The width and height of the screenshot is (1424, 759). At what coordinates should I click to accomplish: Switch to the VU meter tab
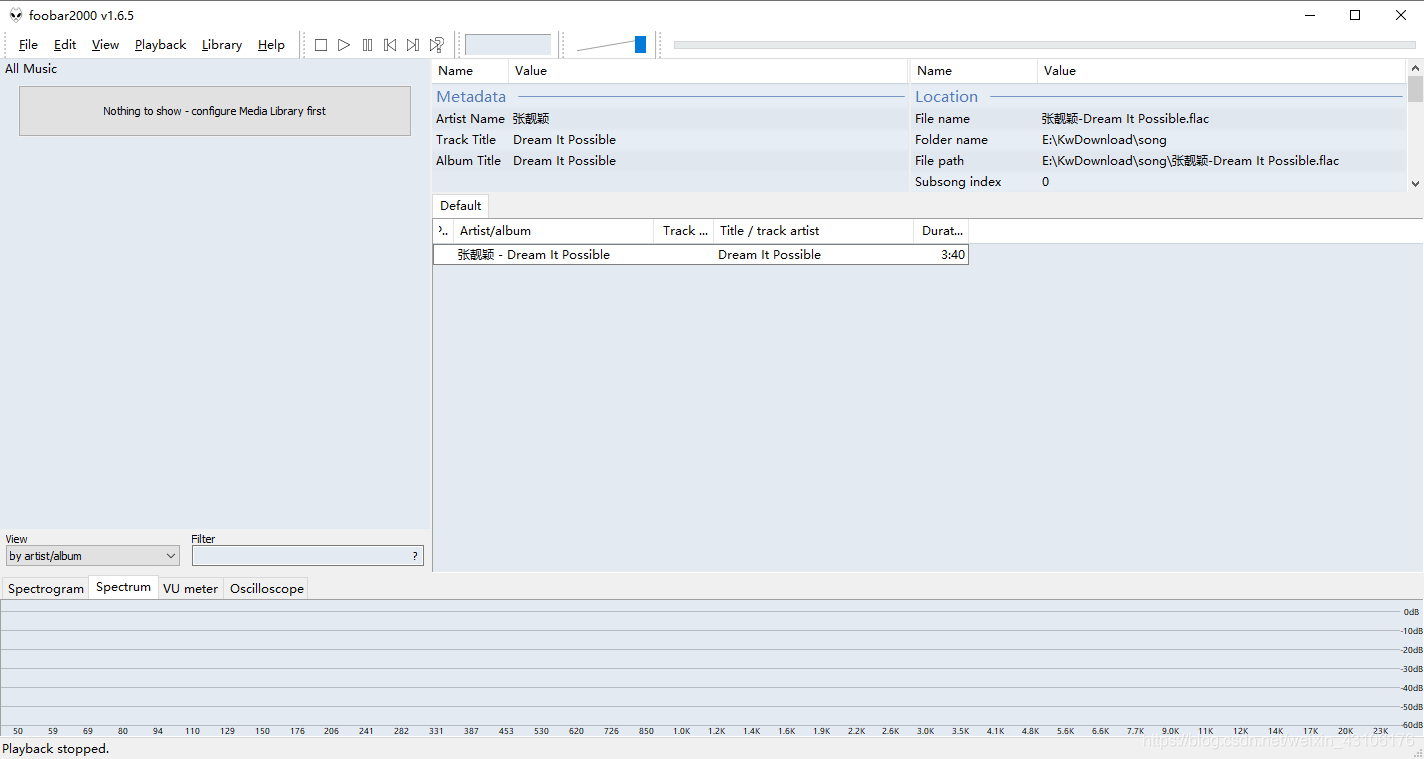tap(190, 589)
